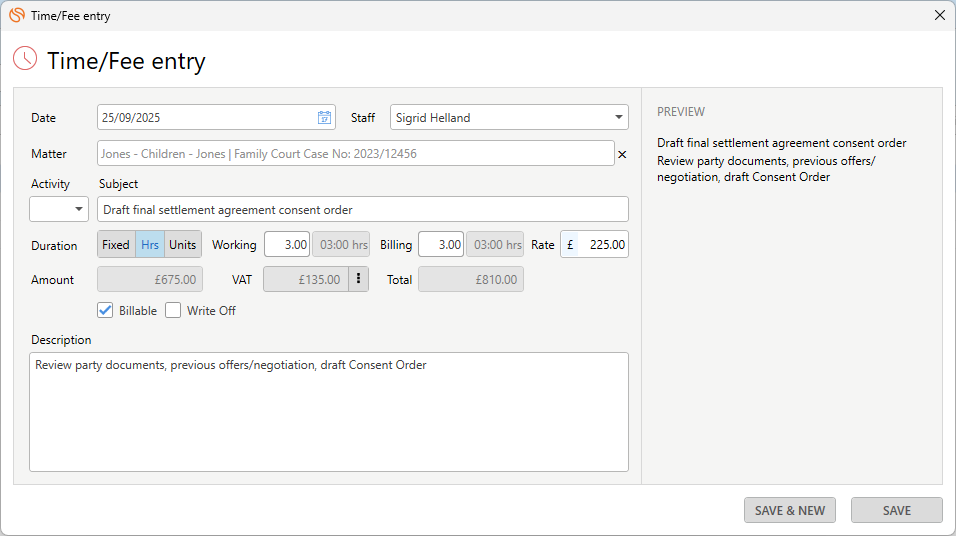The height and width of the screenshot is (536, 956).
Task: Enable the Write Off checkbox
Action: pos(173,310)
